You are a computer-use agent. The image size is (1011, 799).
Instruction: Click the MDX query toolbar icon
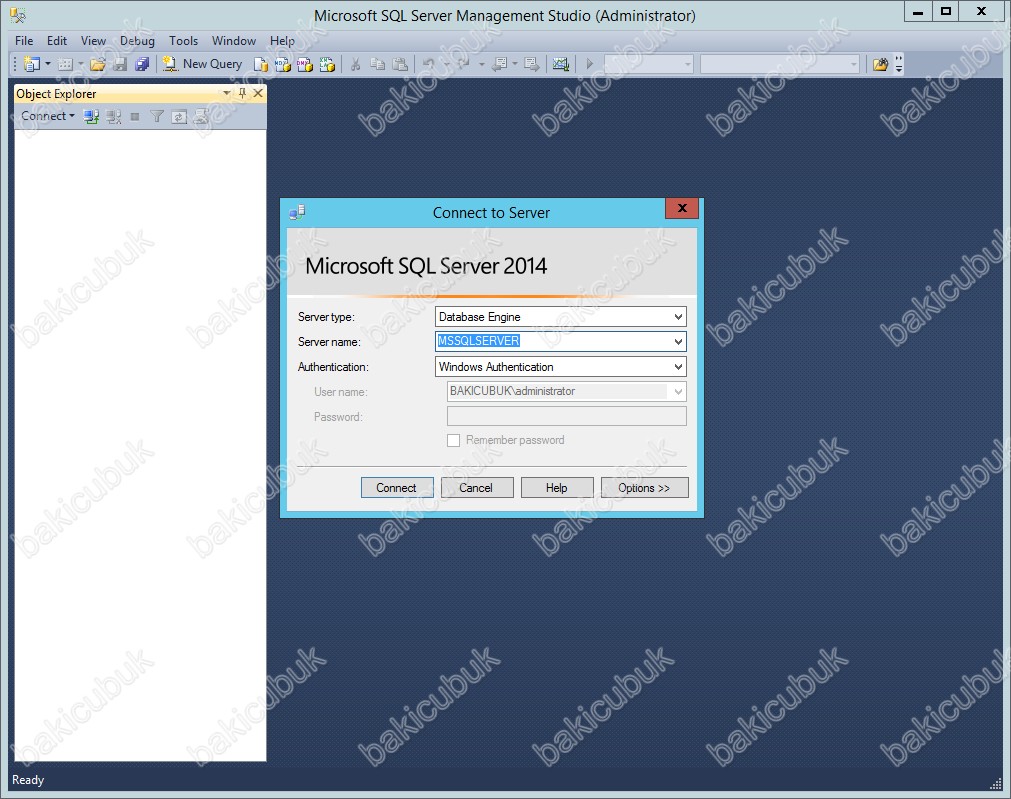(x=282, y=64)
